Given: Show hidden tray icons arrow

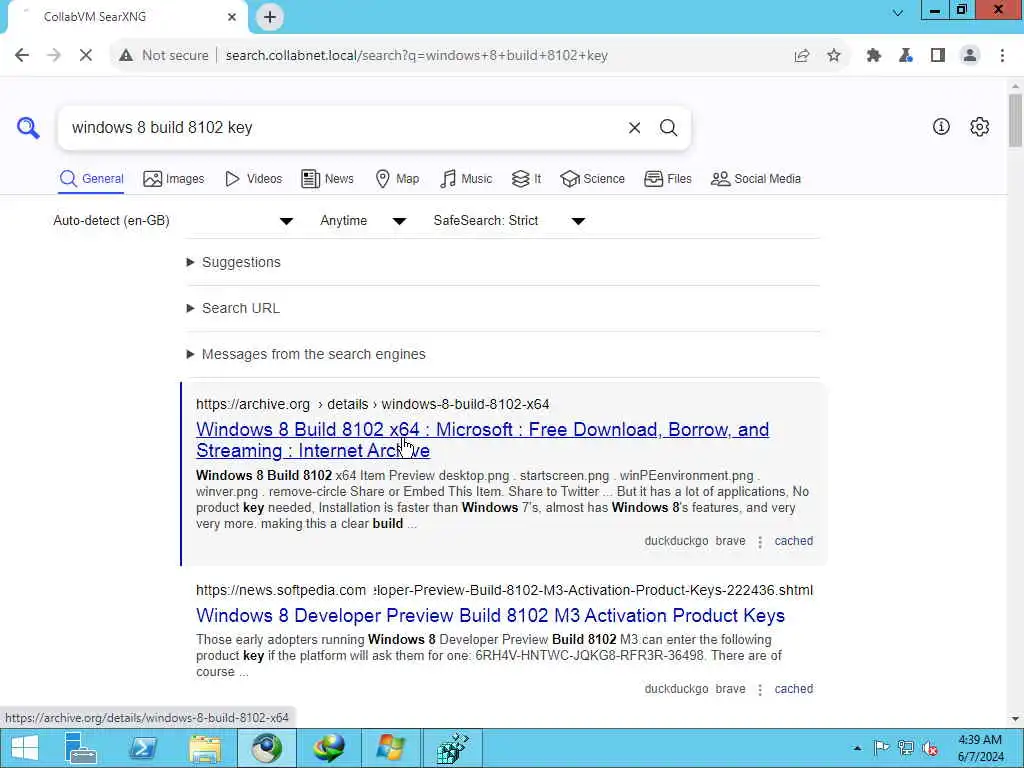Looking at the screenshot, I should 857,748.
